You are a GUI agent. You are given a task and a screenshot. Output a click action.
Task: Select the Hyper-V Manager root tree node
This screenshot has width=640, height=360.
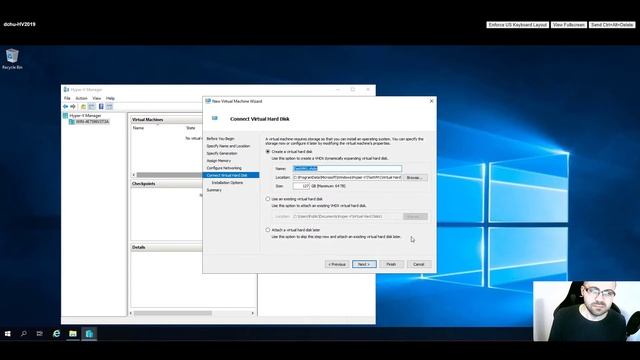[82, 116]
